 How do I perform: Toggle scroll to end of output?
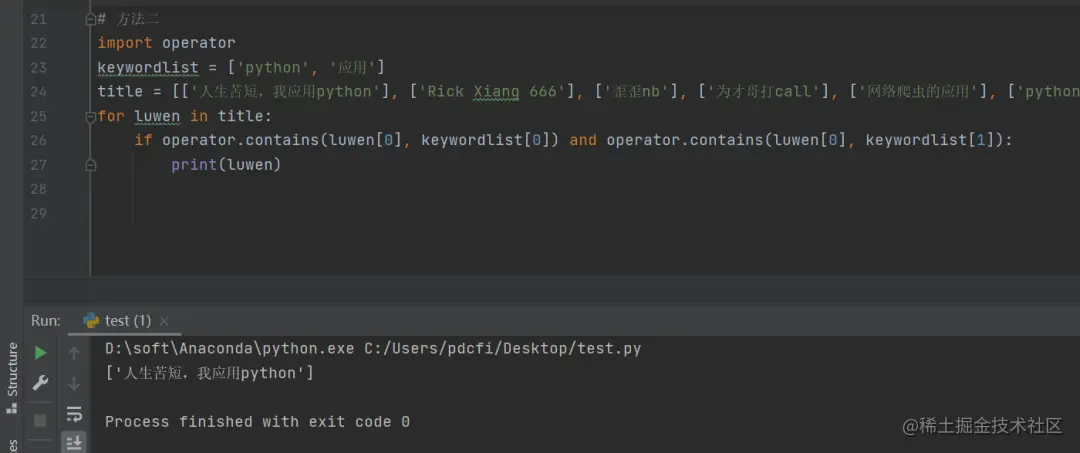coord(74,442)
